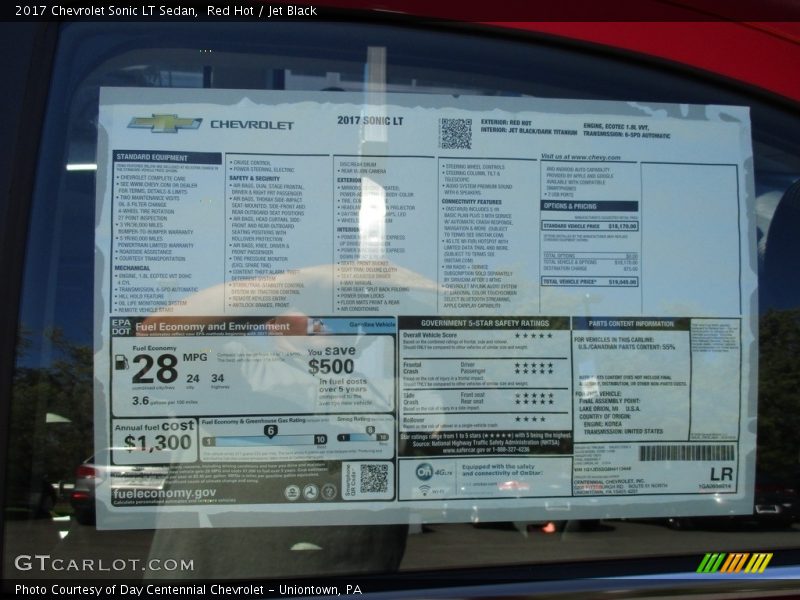800x600 pixels.
Task: Click the STANDARD EQUIPMENT header
Action: [x=167, y=157]
